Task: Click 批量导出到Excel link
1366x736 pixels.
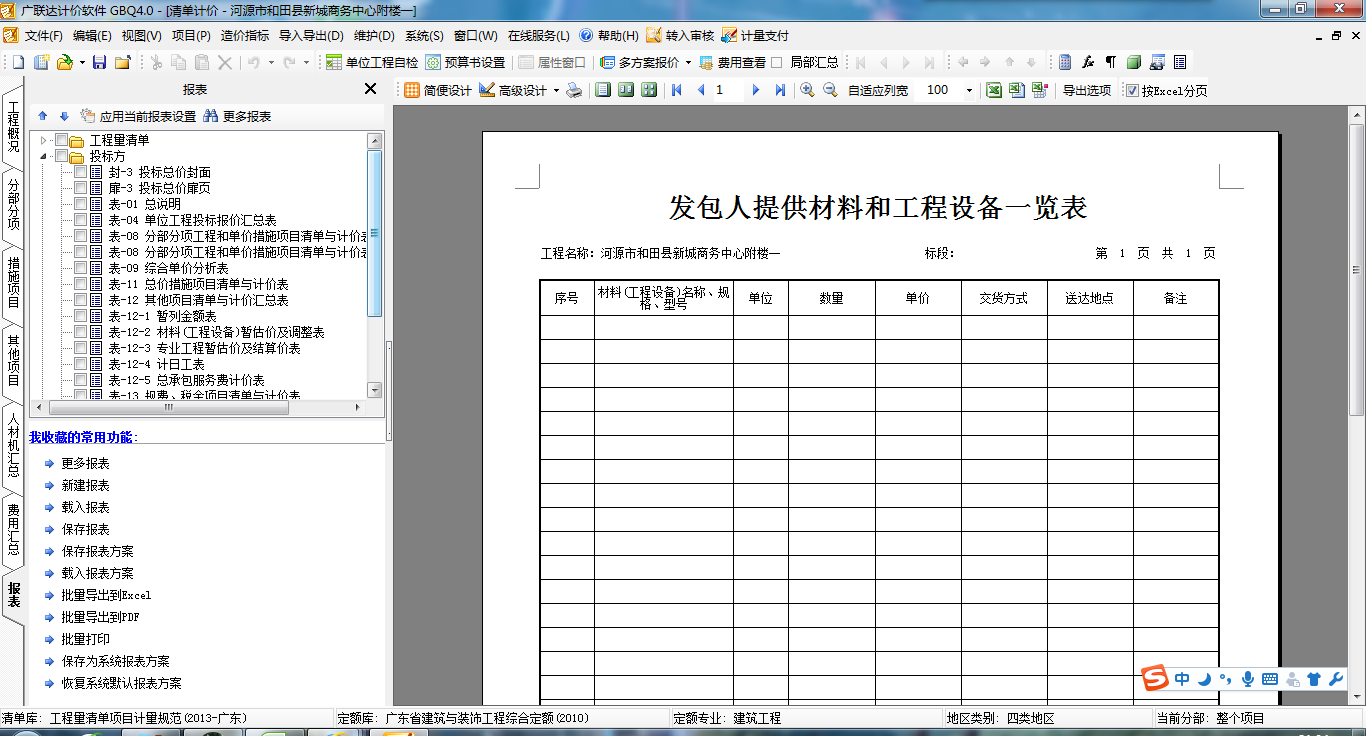Action: point(106,595)
